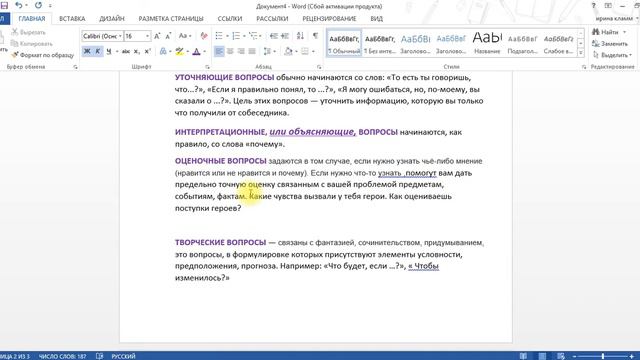Switch to print layout view

(542, 356)
